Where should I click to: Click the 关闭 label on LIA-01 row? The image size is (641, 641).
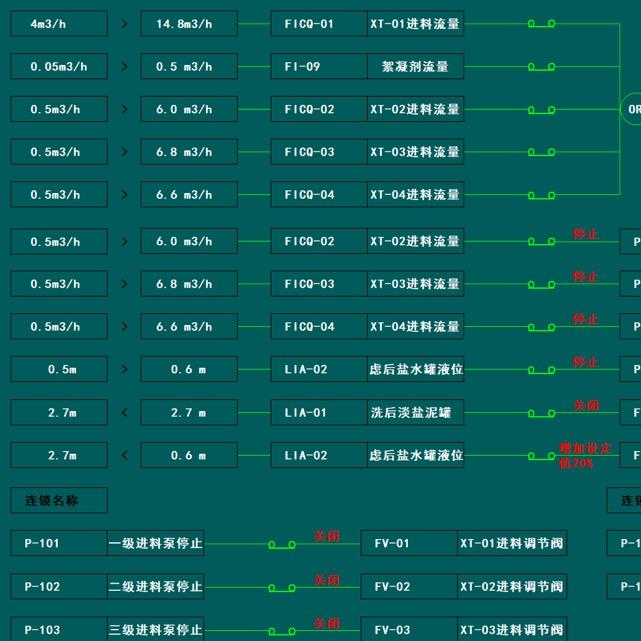coord(586,406)
